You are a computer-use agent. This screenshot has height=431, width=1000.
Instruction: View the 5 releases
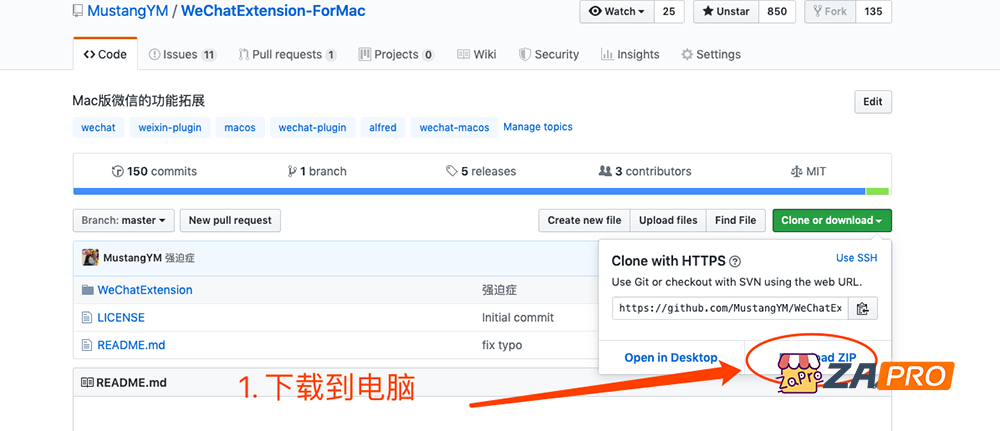point(481,172)
